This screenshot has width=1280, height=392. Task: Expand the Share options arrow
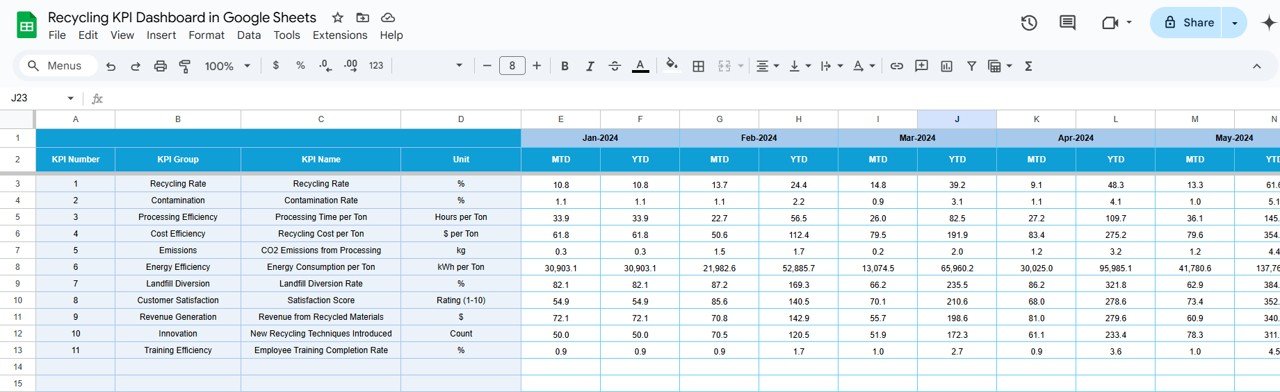(1236, 22)
